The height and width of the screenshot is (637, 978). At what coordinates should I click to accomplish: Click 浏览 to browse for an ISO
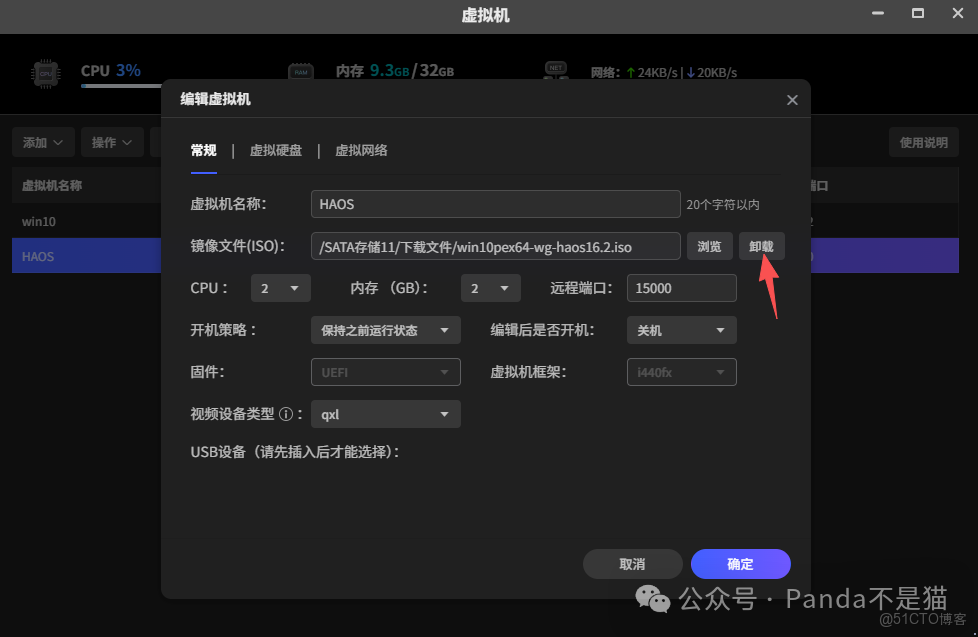click(x=709, y=246)
